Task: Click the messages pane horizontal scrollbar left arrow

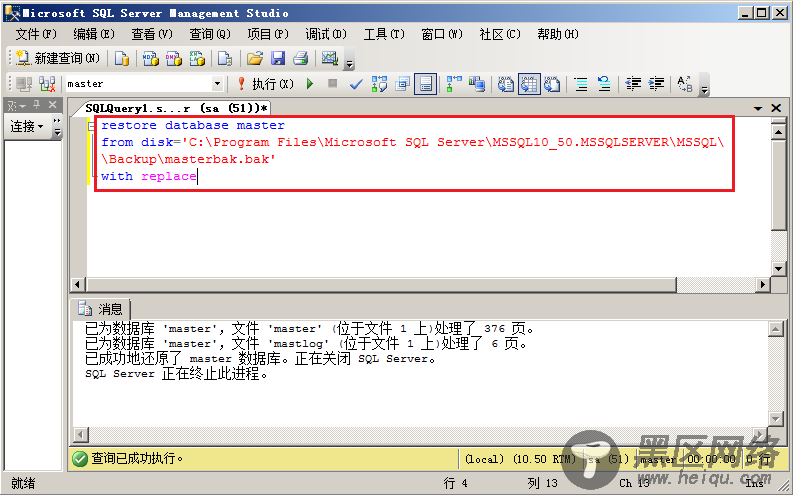Action: (x=80, y=434)
